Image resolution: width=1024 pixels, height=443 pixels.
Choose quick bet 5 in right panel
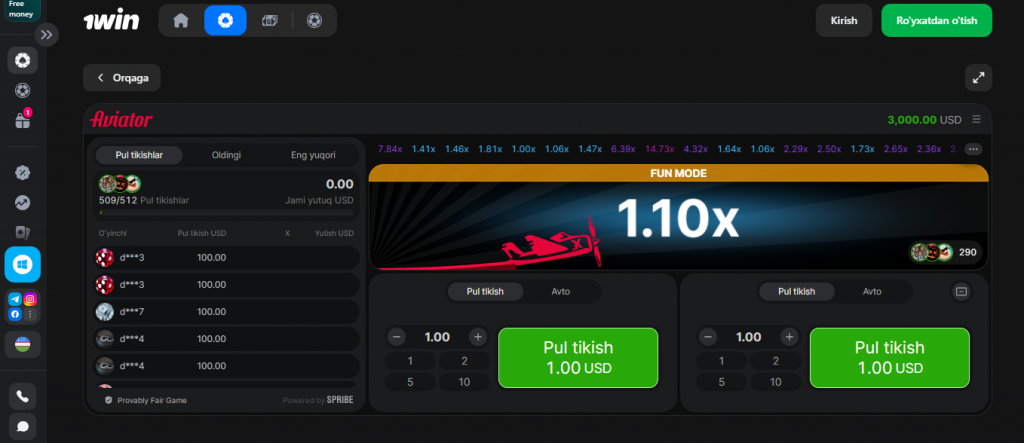click(722, 382)
